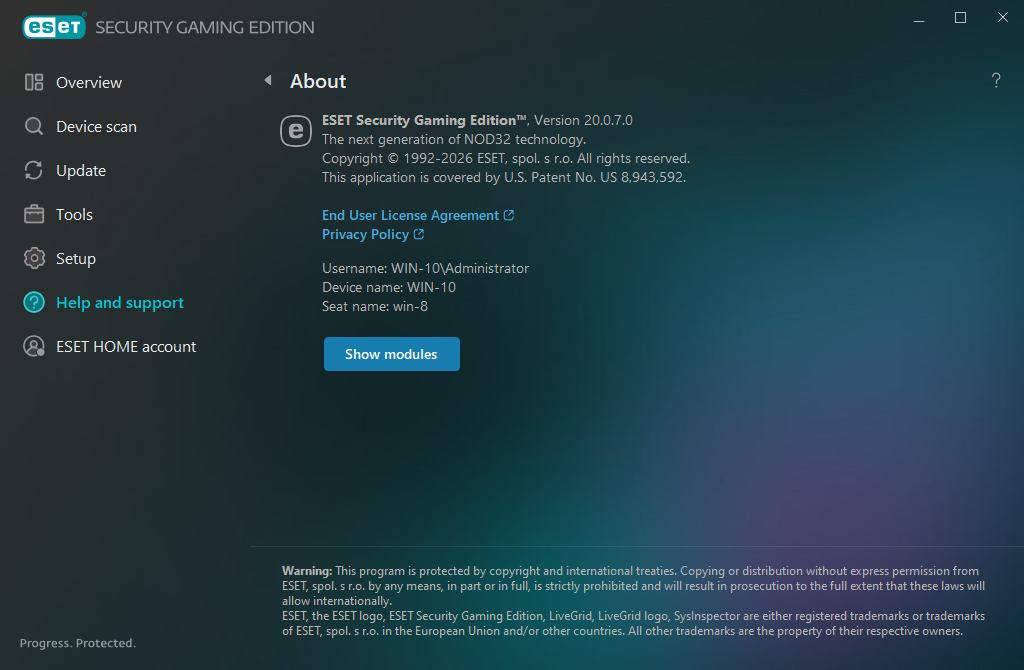Click the Device scan magnifier icon
1024x670 pixels.
coord(34,126)
